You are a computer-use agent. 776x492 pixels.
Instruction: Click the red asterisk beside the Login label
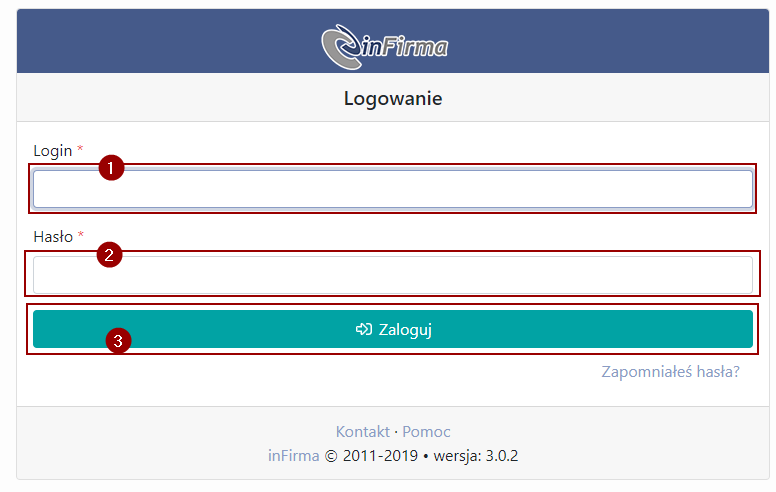point(80,148)
